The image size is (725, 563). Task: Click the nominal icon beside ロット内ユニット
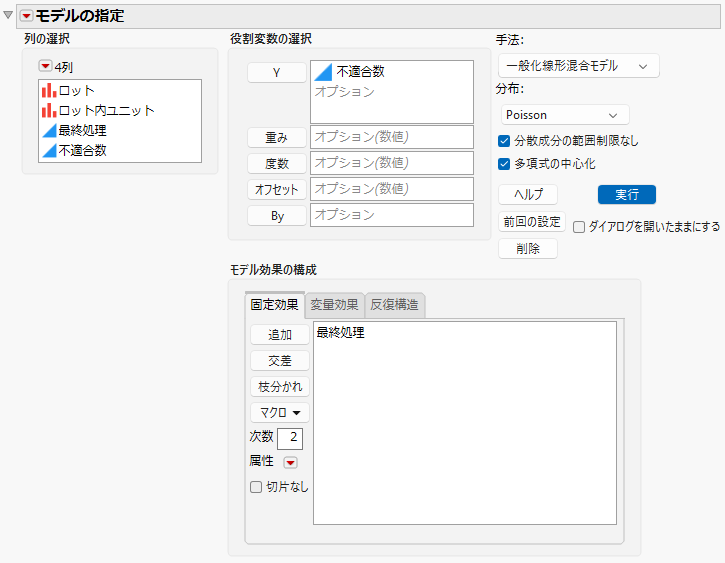[x=49, y=110]
